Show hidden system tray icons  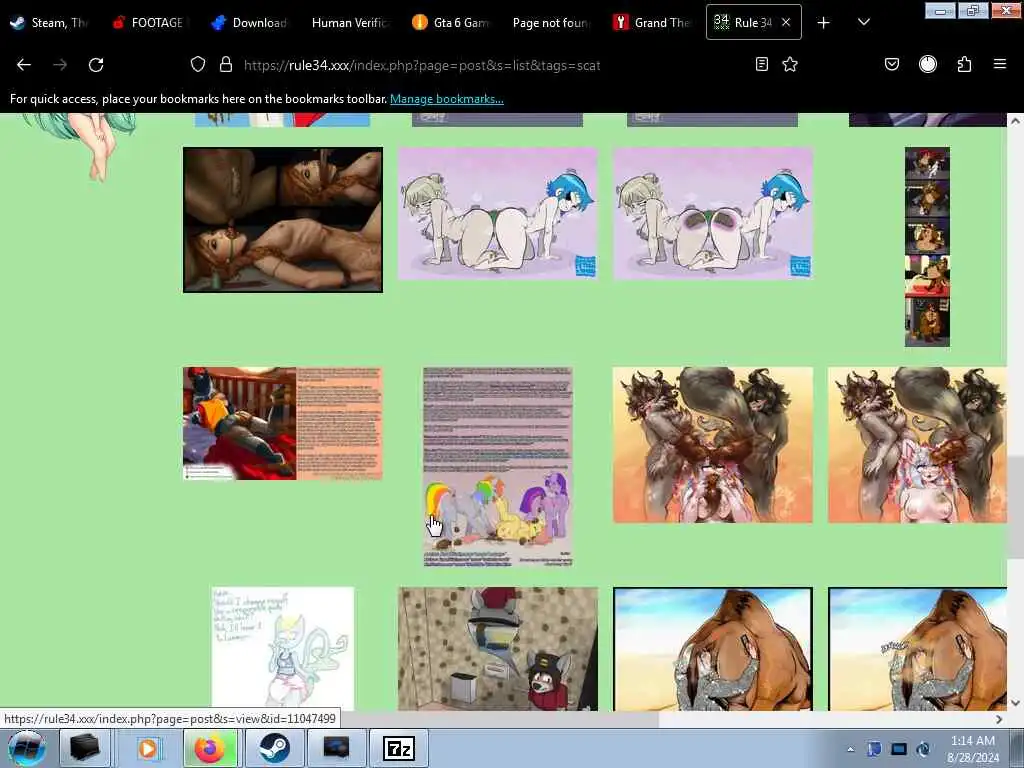[850, 749]
